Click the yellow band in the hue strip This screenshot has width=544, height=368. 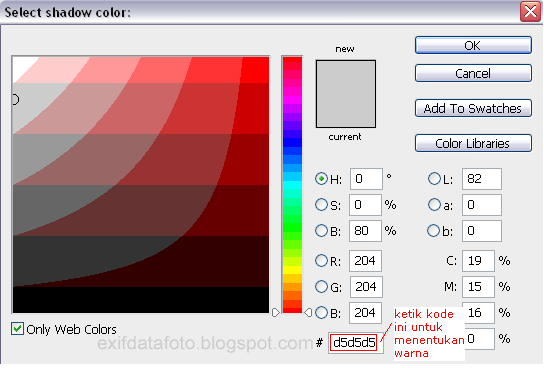(x=292, y=270)
